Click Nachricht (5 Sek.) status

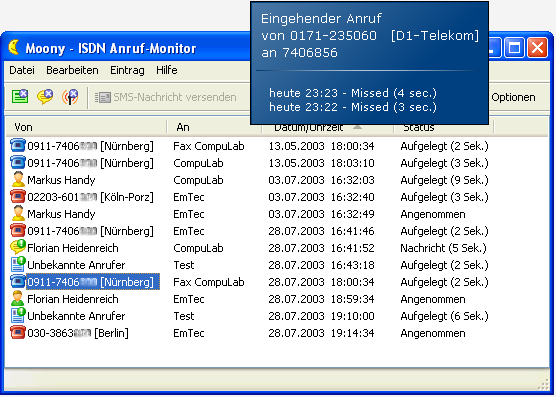[x=443, y=248]
